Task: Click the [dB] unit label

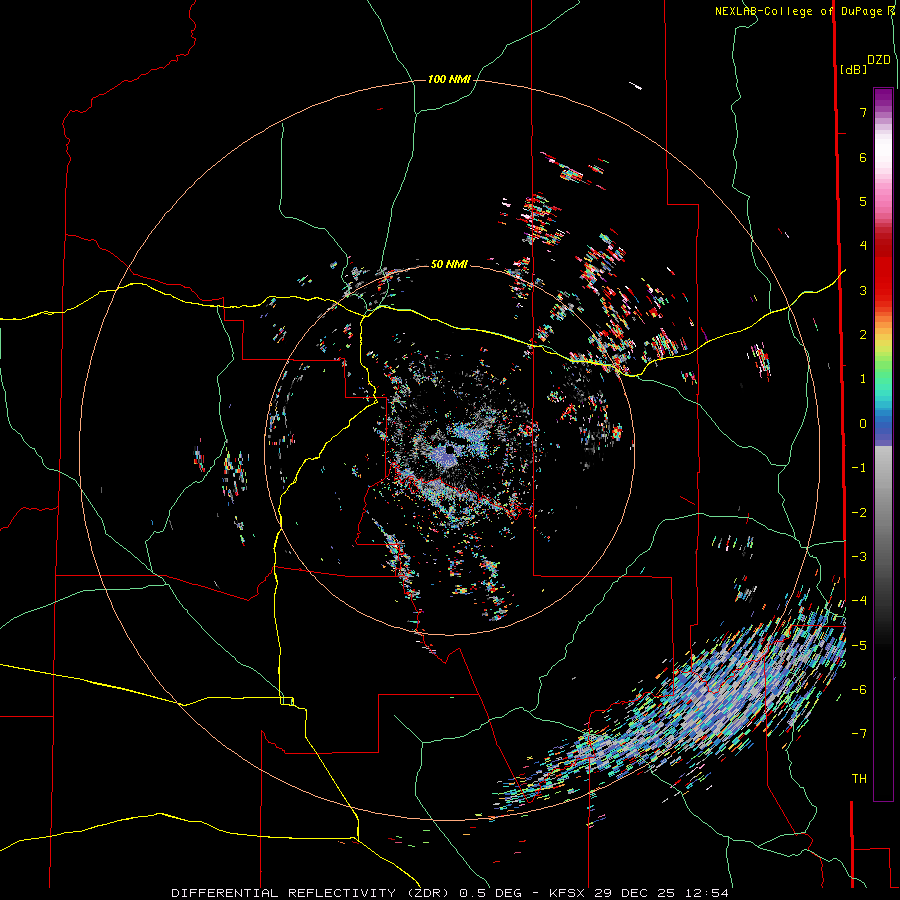Action: 854,69
